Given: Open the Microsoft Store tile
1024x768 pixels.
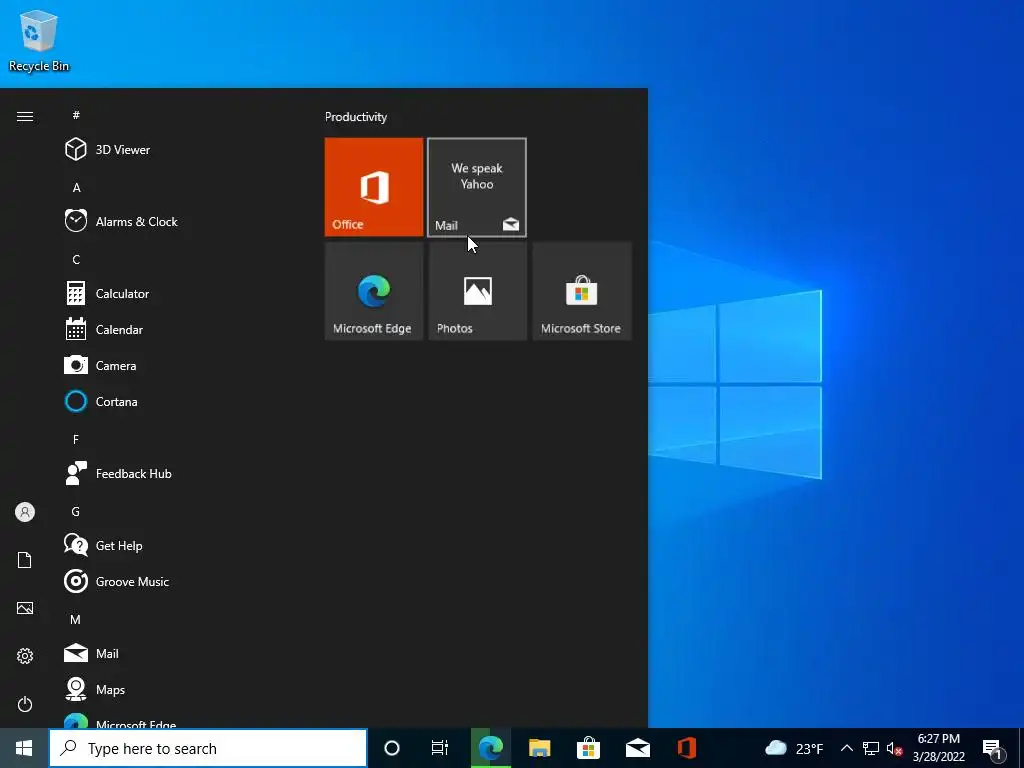Looking at the screenshot, I should (x=581, y=291).
